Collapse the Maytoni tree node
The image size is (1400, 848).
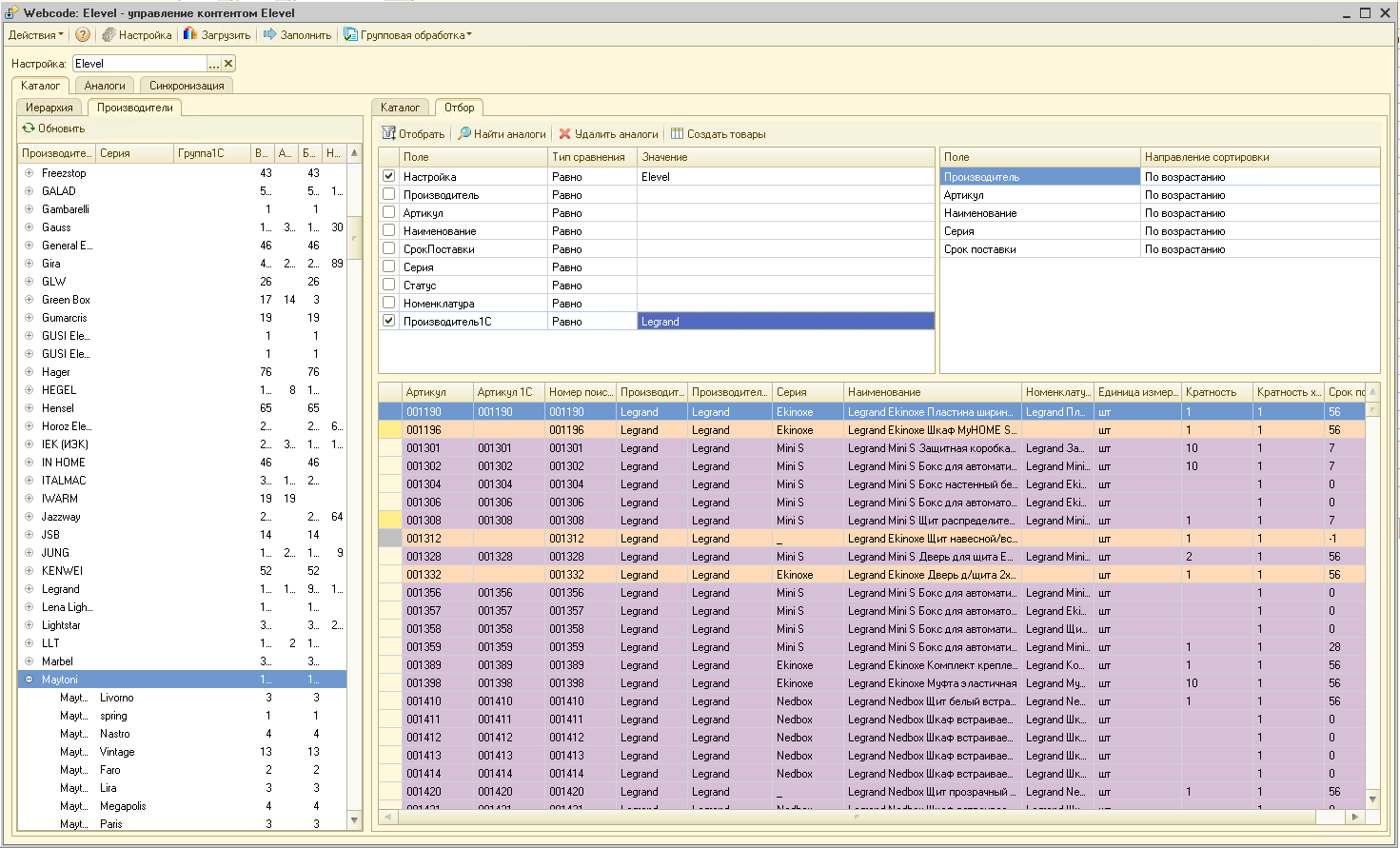pos(29,680)
